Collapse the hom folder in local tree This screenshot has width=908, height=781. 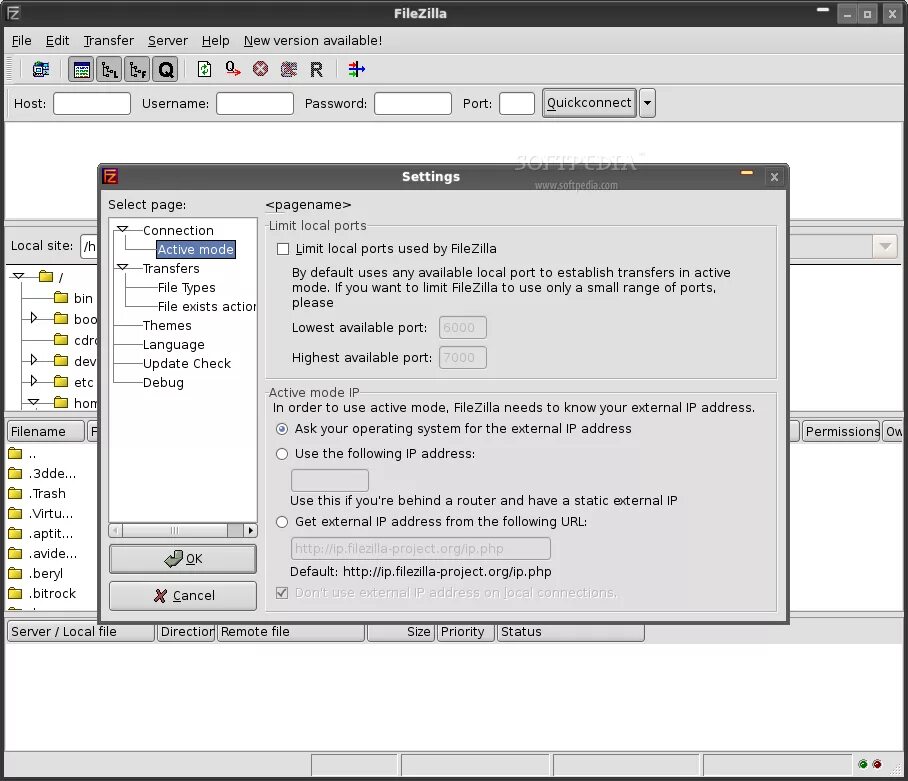34,402
